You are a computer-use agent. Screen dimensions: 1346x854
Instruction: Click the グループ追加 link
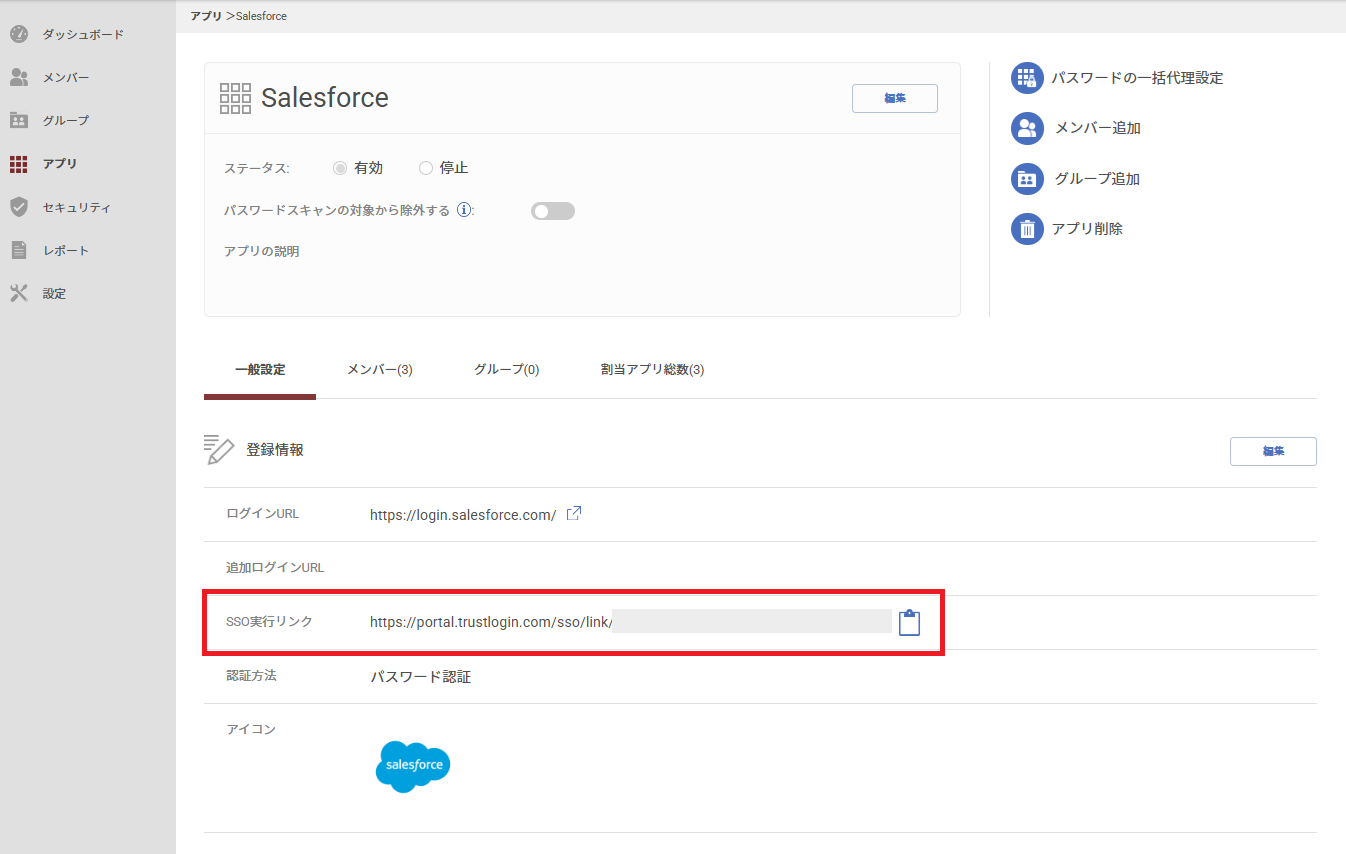pyautogui.click(x=1098, y=179)
